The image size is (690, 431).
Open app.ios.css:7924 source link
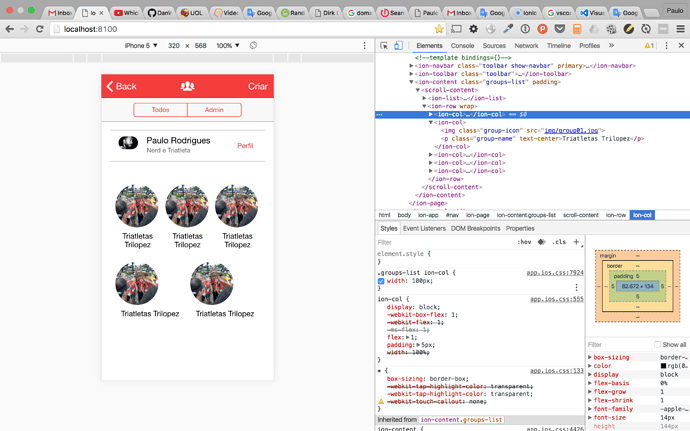555,273
